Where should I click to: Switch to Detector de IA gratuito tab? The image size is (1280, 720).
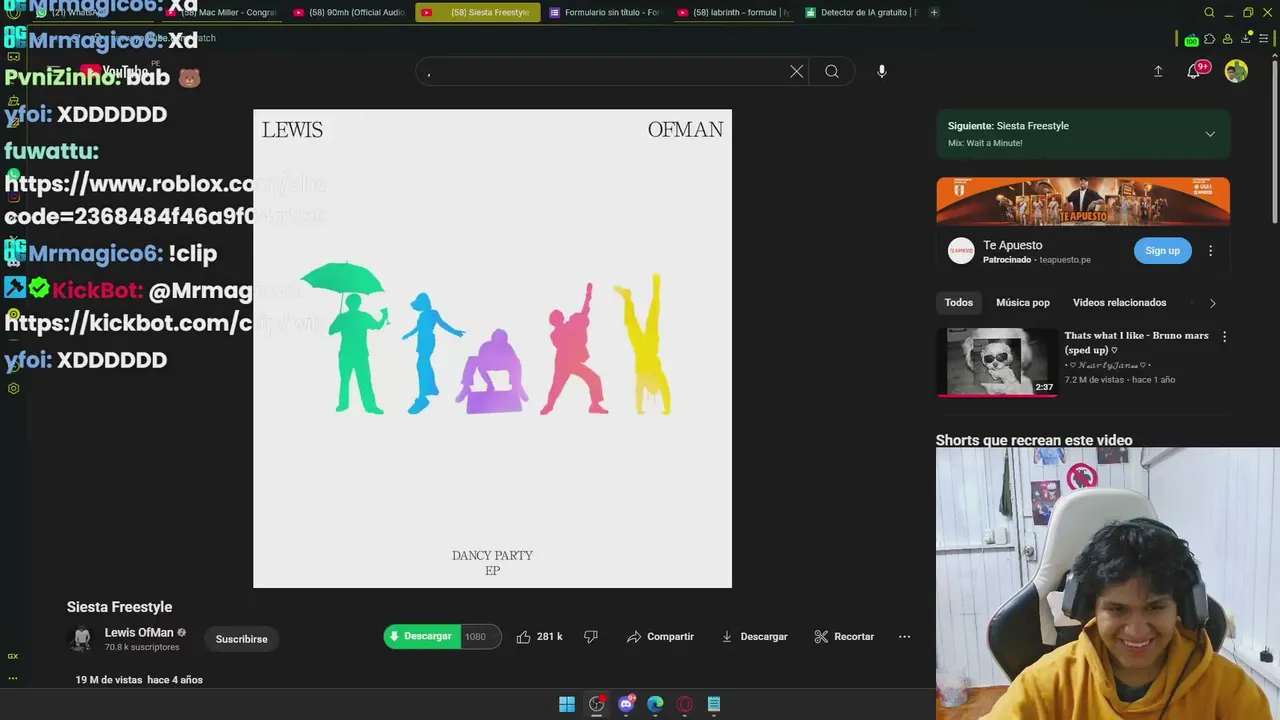[x=862, y=12]
